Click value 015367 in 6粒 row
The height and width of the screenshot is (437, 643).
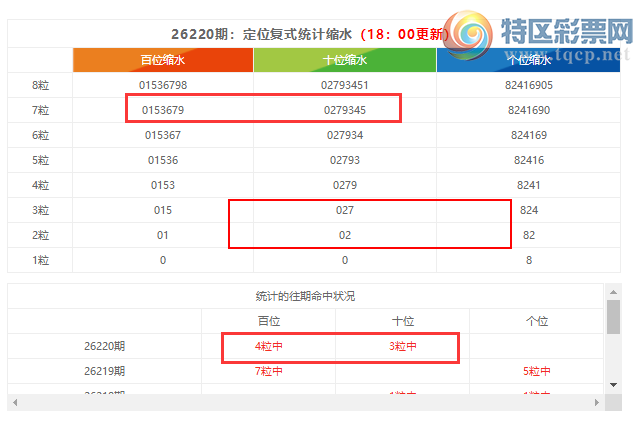163,135
